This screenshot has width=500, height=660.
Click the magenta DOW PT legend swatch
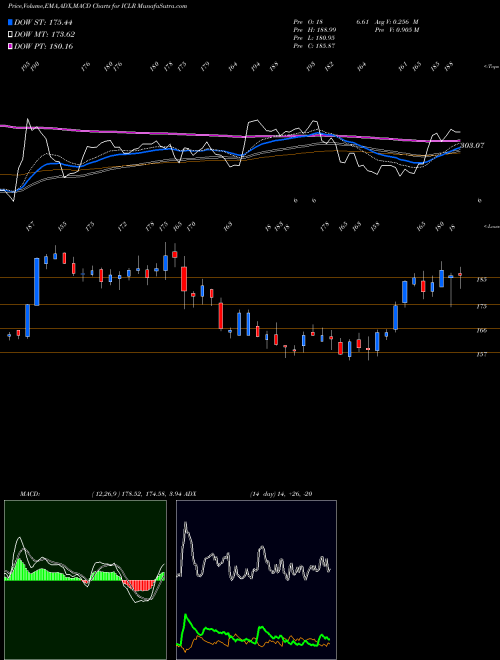pyautogui.click(x=11, y=46)
